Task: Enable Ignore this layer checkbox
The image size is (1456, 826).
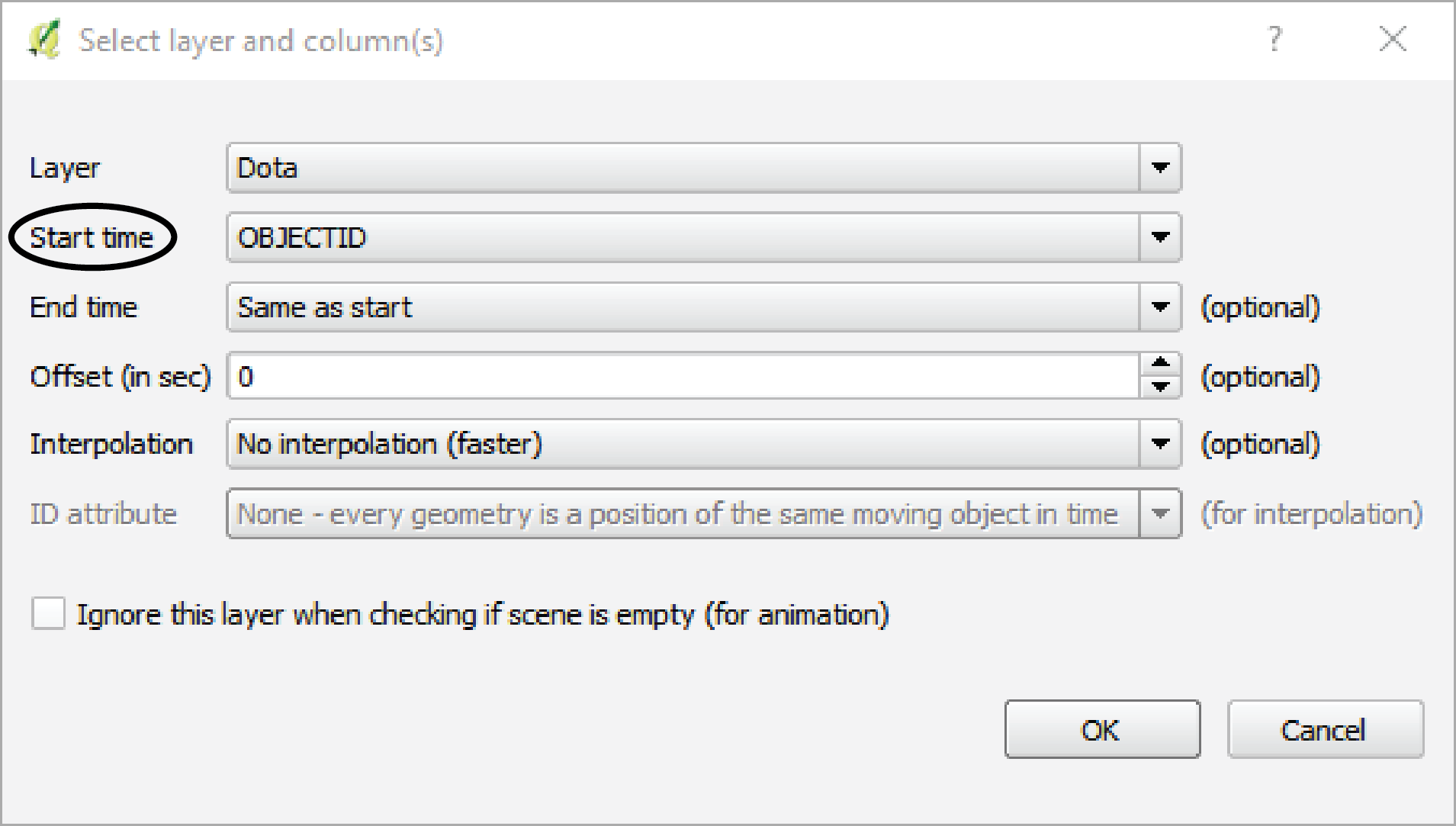Action: pyautogui.click(x=48, y=614)
